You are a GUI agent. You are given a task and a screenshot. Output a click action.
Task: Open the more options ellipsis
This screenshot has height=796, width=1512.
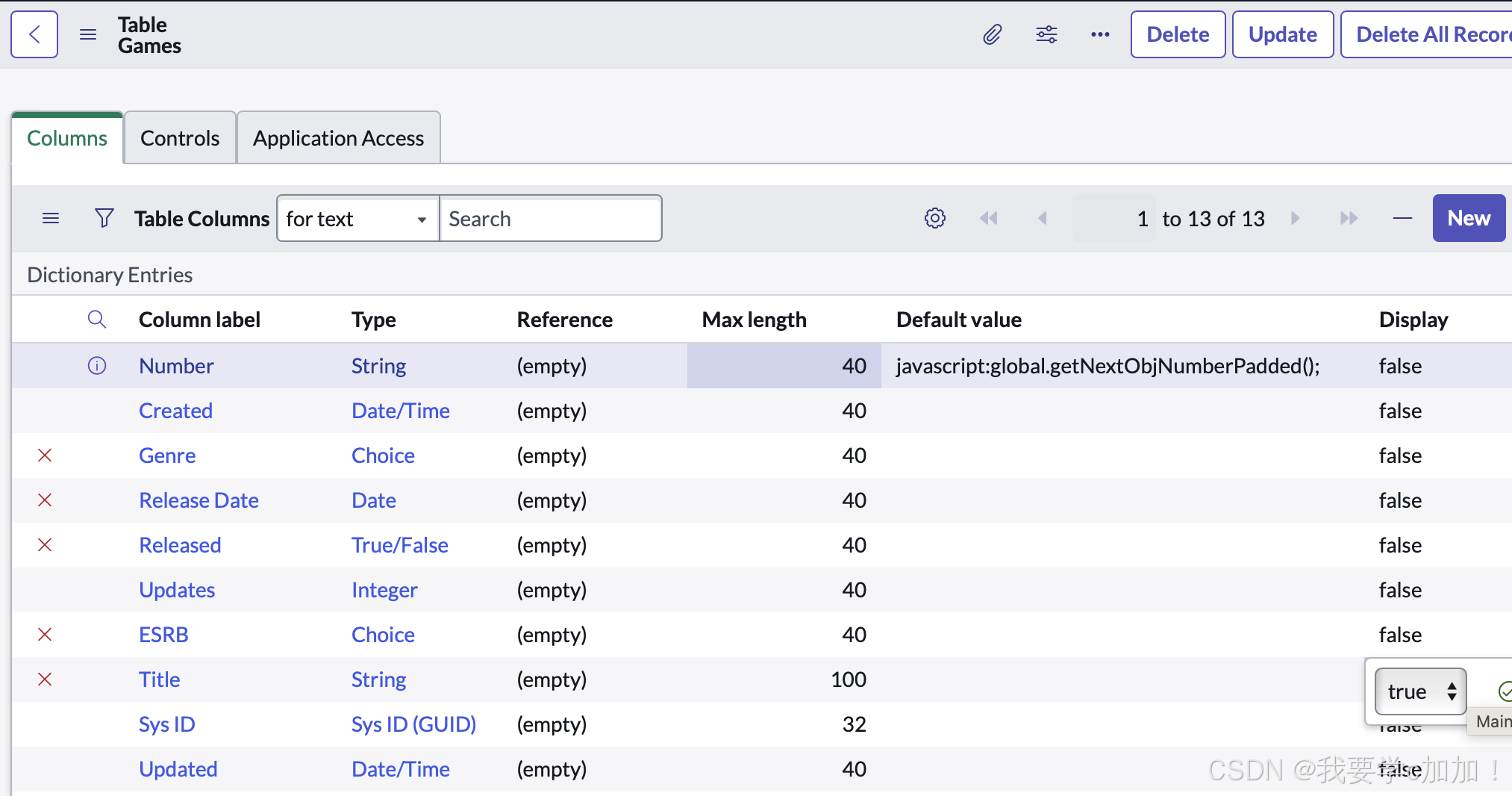[1100, 34]
